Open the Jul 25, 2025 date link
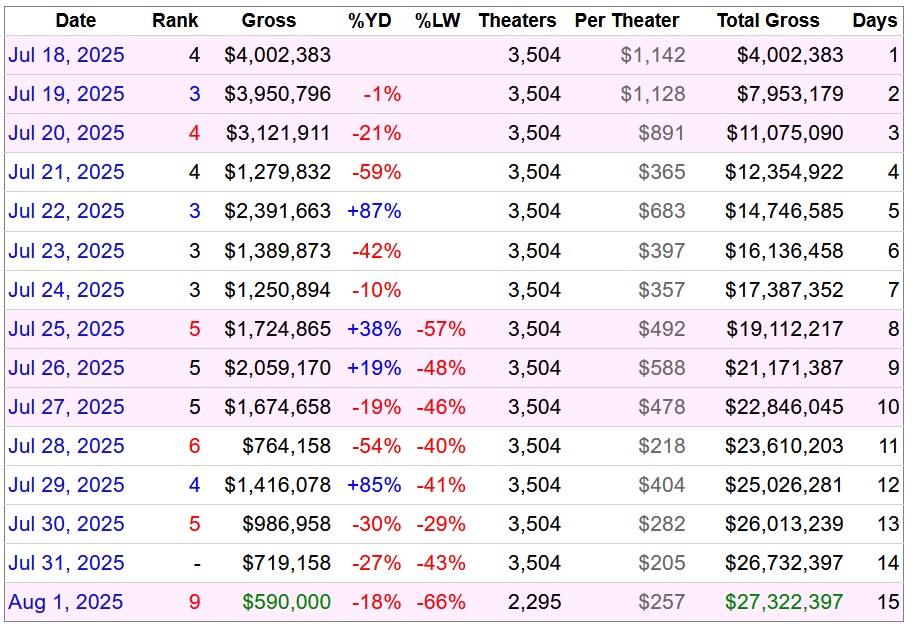The height and width of the screenshot is (632, 914). (66, 329)
